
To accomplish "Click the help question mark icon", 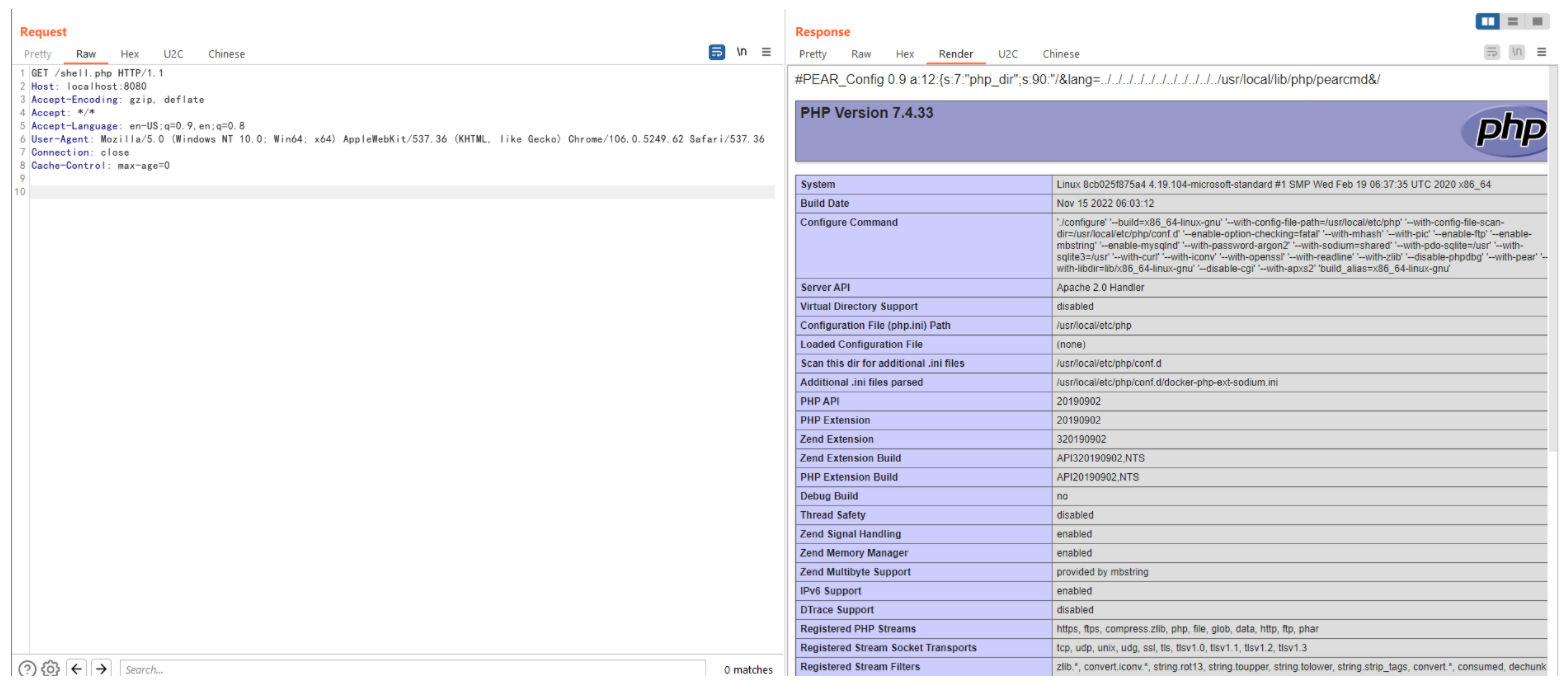I will pos(28,669).
